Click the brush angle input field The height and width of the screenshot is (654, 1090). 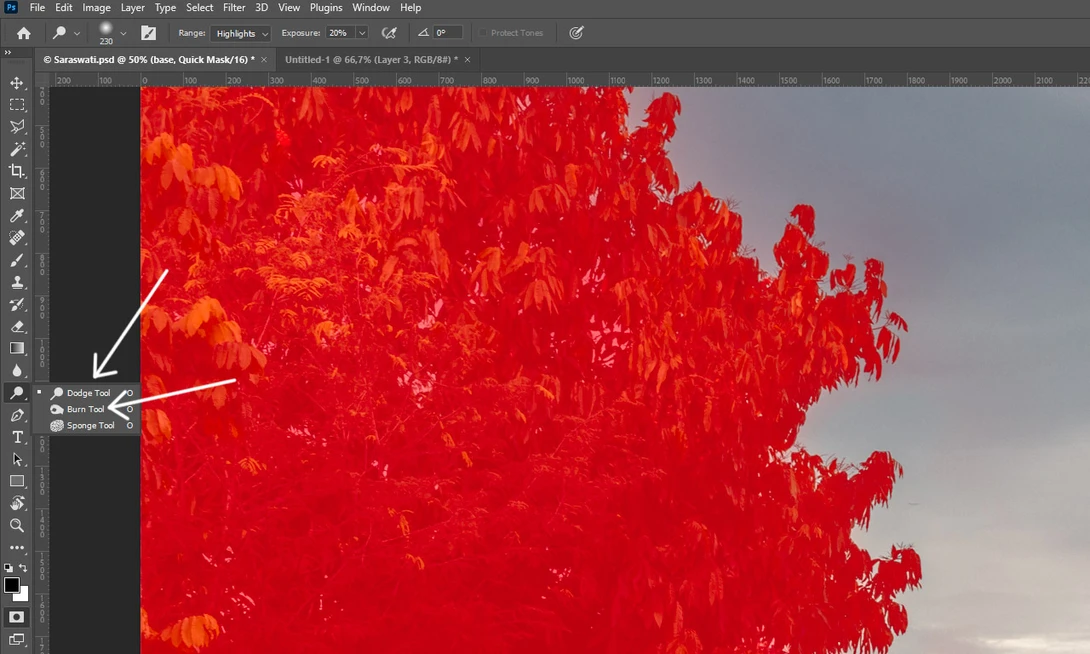coord(446,33)
